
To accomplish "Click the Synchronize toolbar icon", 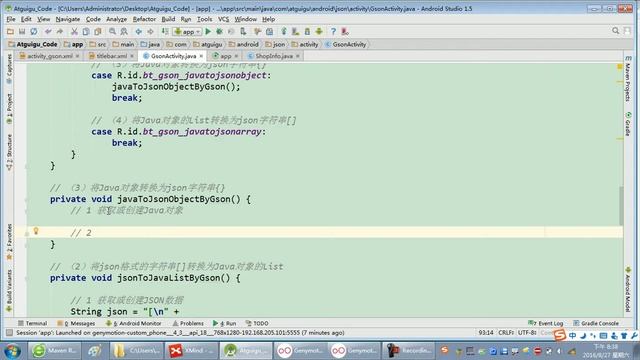I will (33, 31).
